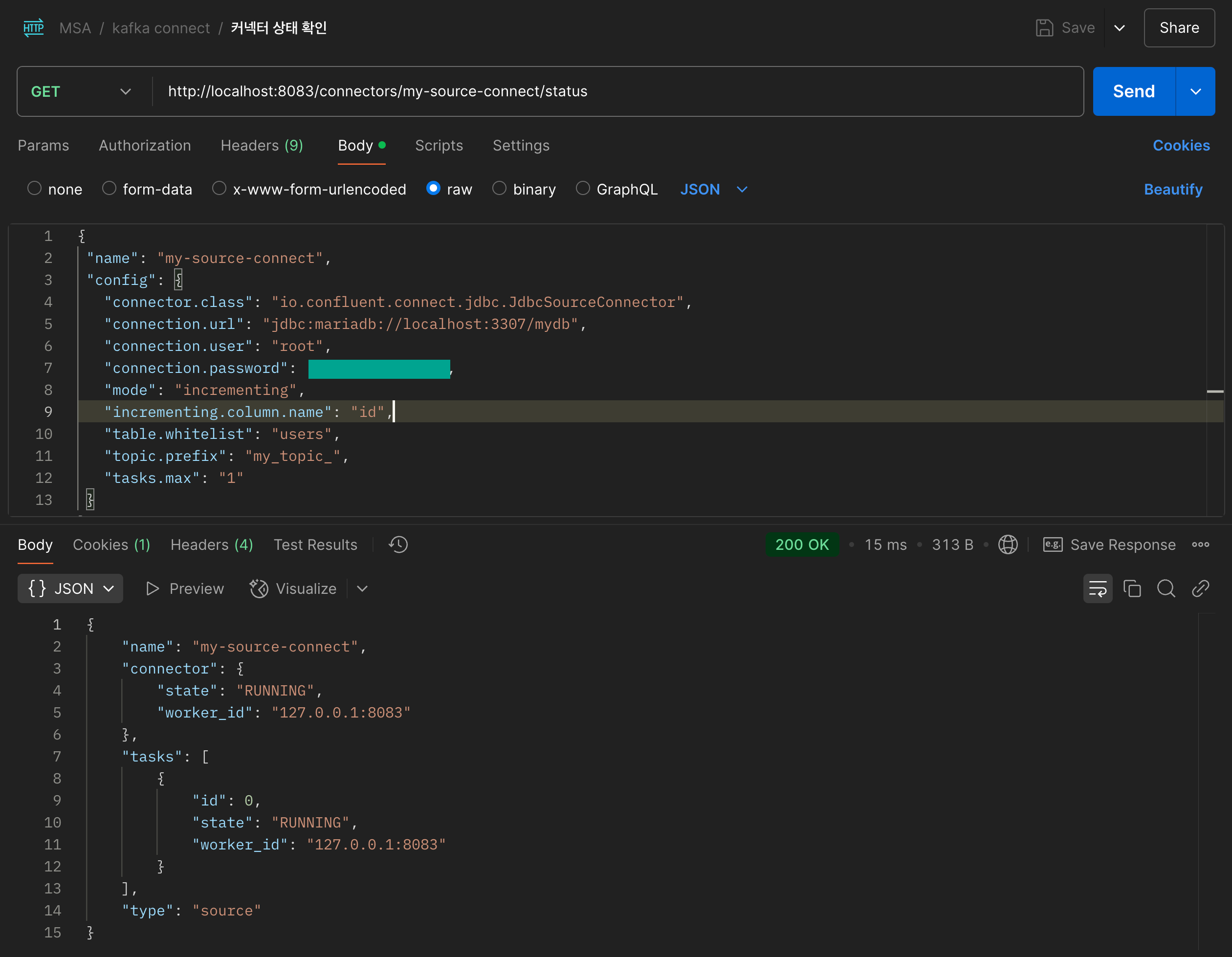This screenshot has width=1232, height=957.
Task: Select the none body type radio
Action: 34,188
